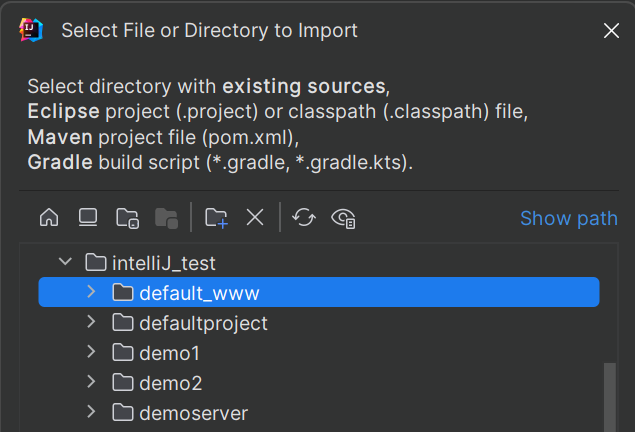The height and width of the screenshot is (432, 635).
Task: Select the defaultproject directory
Action: click(203, 323)
